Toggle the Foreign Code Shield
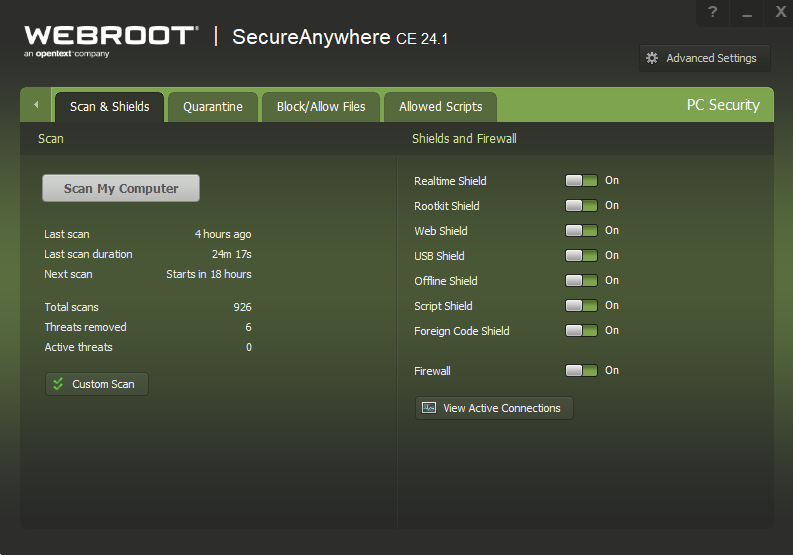Viewport: 793px width, 555px height. click(x=581, y=331)
